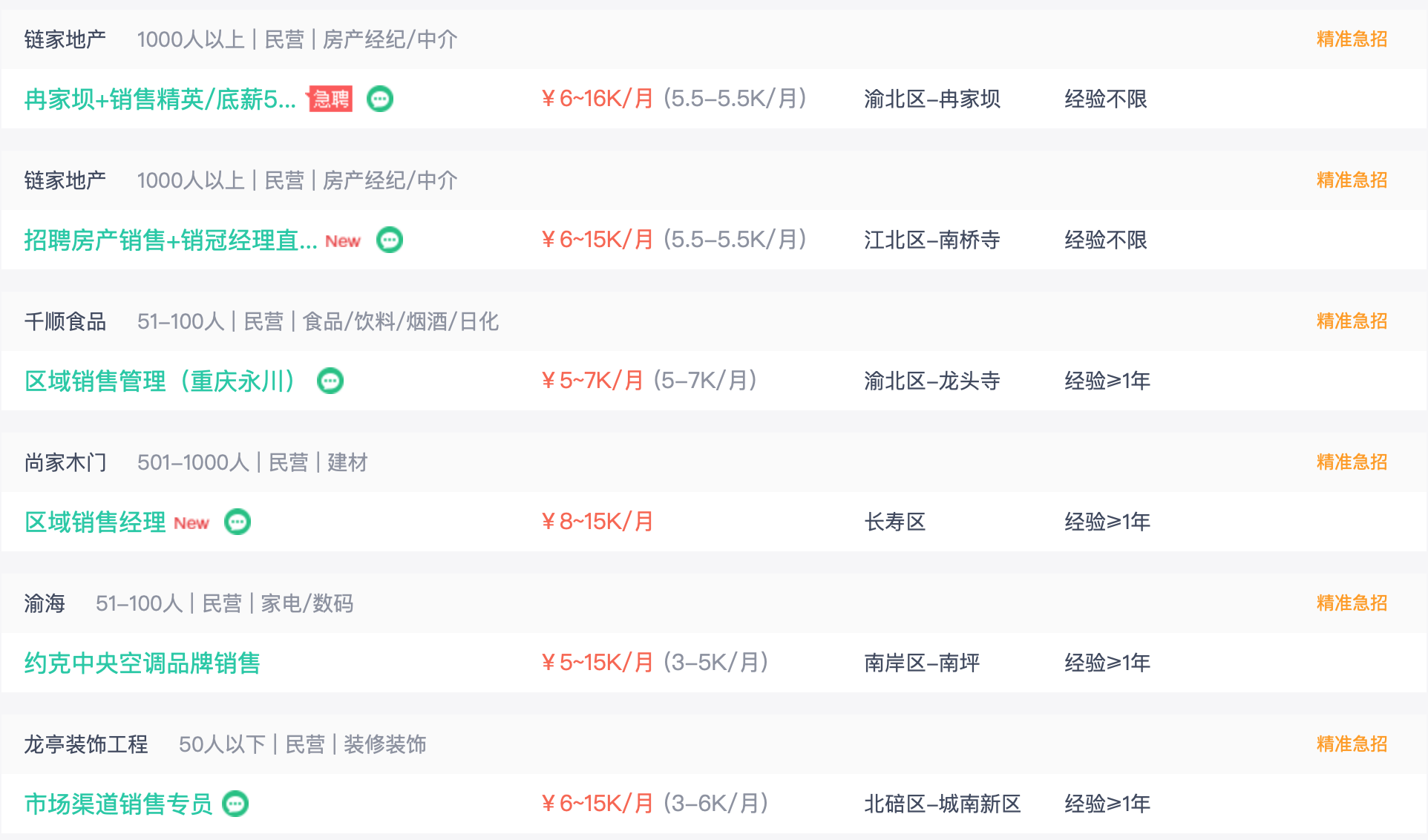Open 约克中央空调品牌销售 job posting

coord(143,663)
